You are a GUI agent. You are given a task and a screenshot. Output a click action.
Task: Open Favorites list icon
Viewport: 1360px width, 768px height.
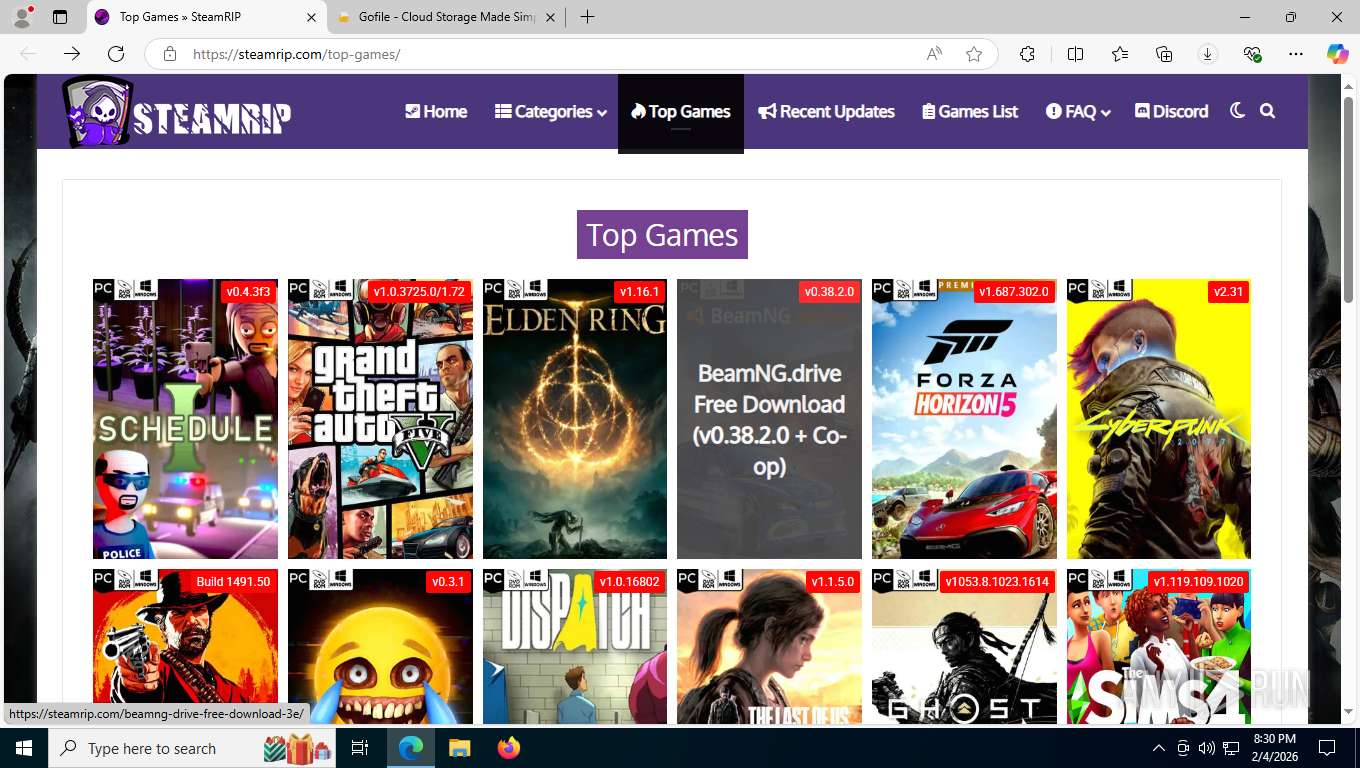(x=1120, y=54)
